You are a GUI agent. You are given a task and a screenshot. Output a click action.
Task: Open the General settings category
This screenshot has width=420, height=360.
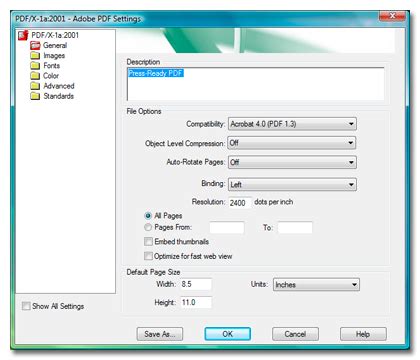[55, 45]
